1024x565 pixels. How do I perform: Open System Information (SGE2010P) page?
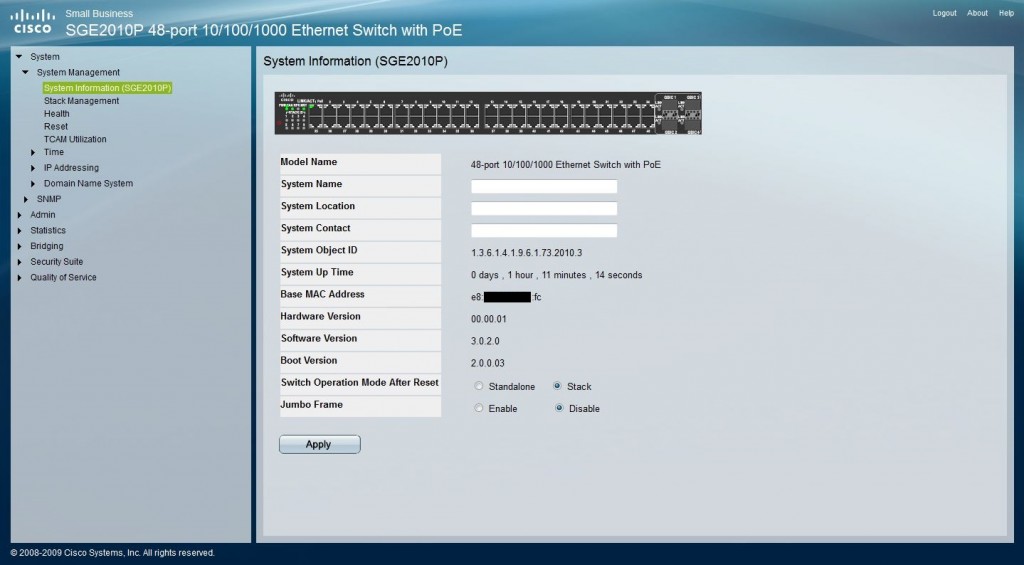pos(108,88)
